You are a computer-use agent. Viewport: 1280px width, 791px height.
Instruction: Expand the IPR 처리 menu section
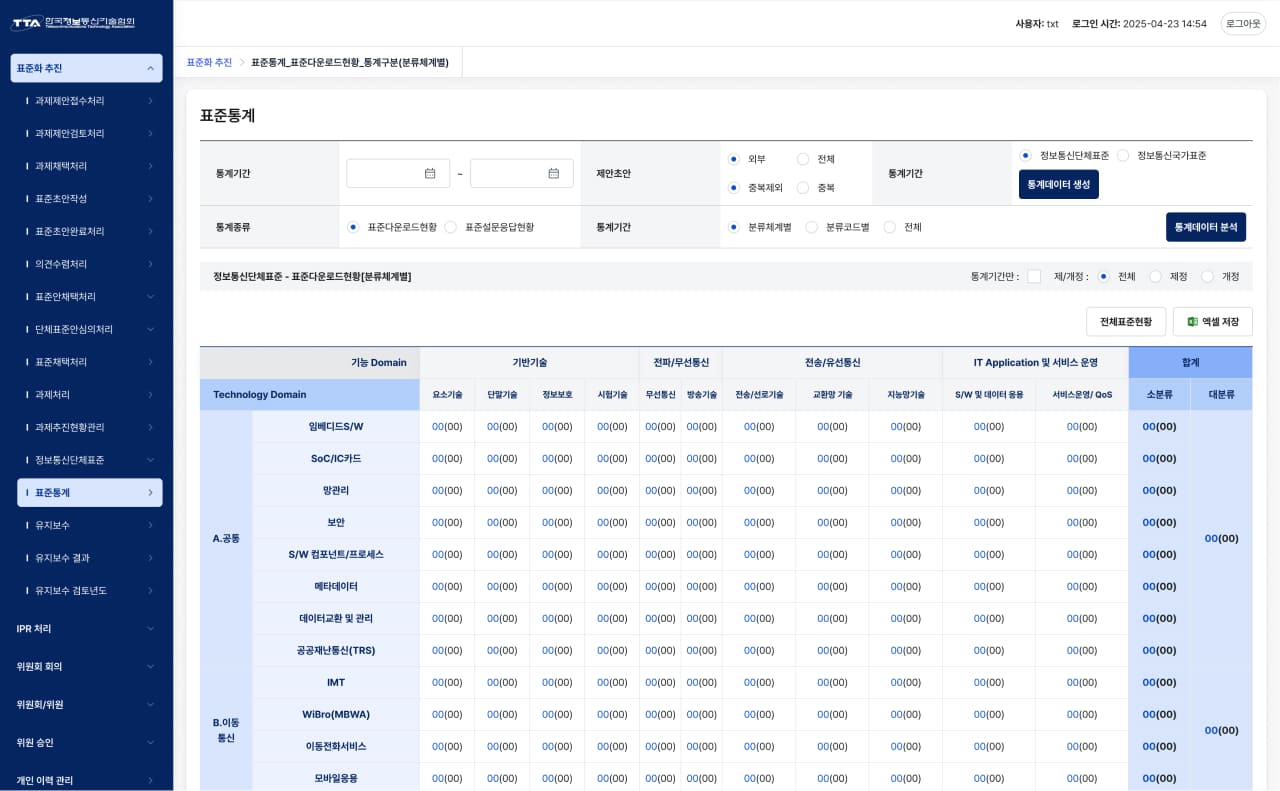pos(150,629)
